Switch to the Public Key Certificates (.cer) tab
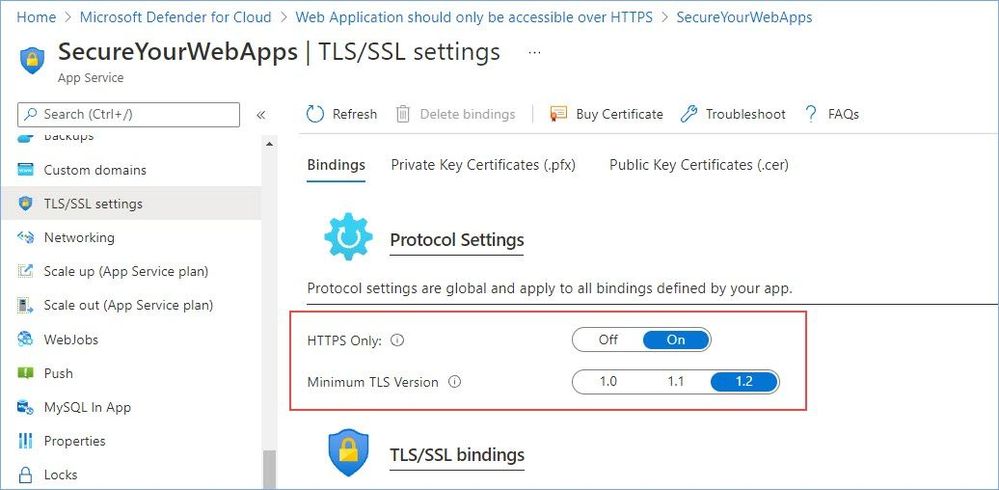The width and height of the screenshot is (999, 490). point(699,165)
